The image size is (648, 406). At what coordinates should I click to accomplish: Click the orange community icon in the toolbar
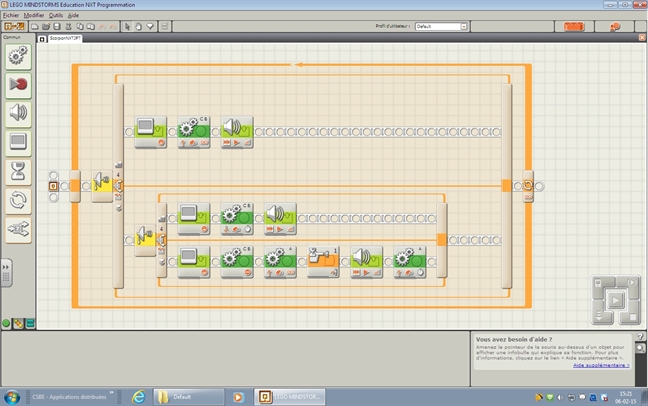coord(615,26)
